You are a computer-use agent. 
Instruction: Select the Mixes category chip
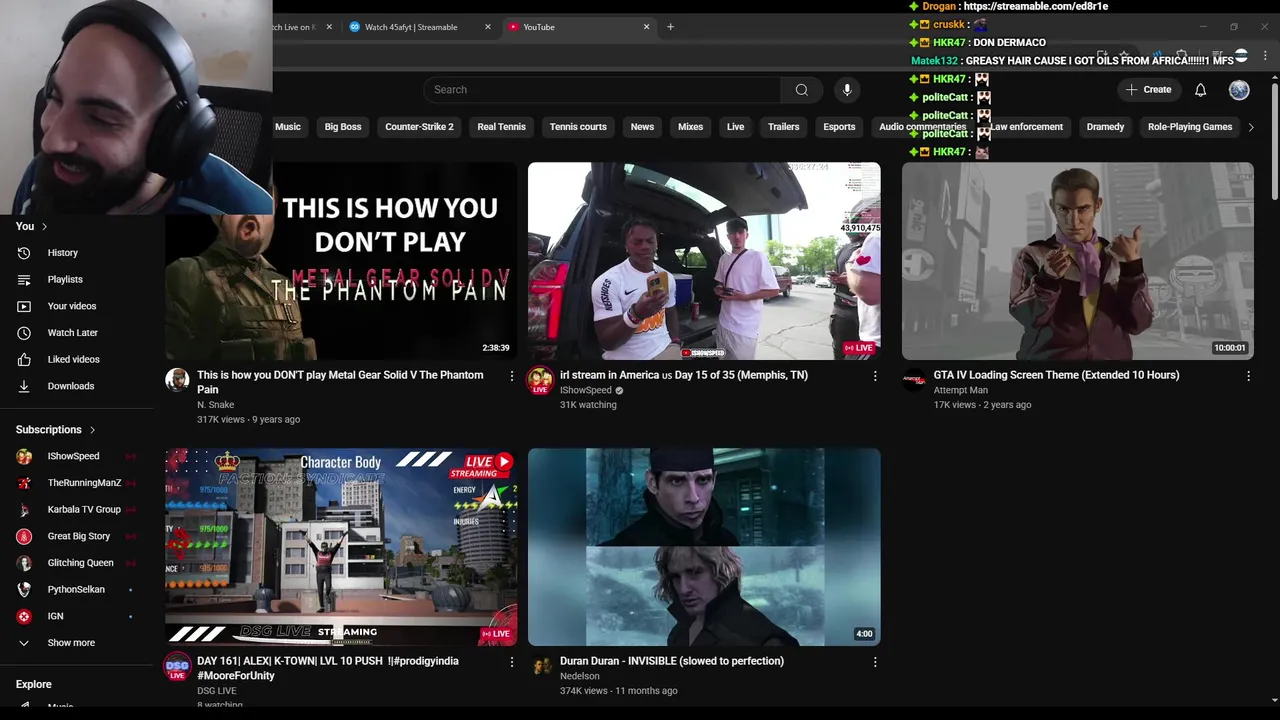[x=690, y=127]
